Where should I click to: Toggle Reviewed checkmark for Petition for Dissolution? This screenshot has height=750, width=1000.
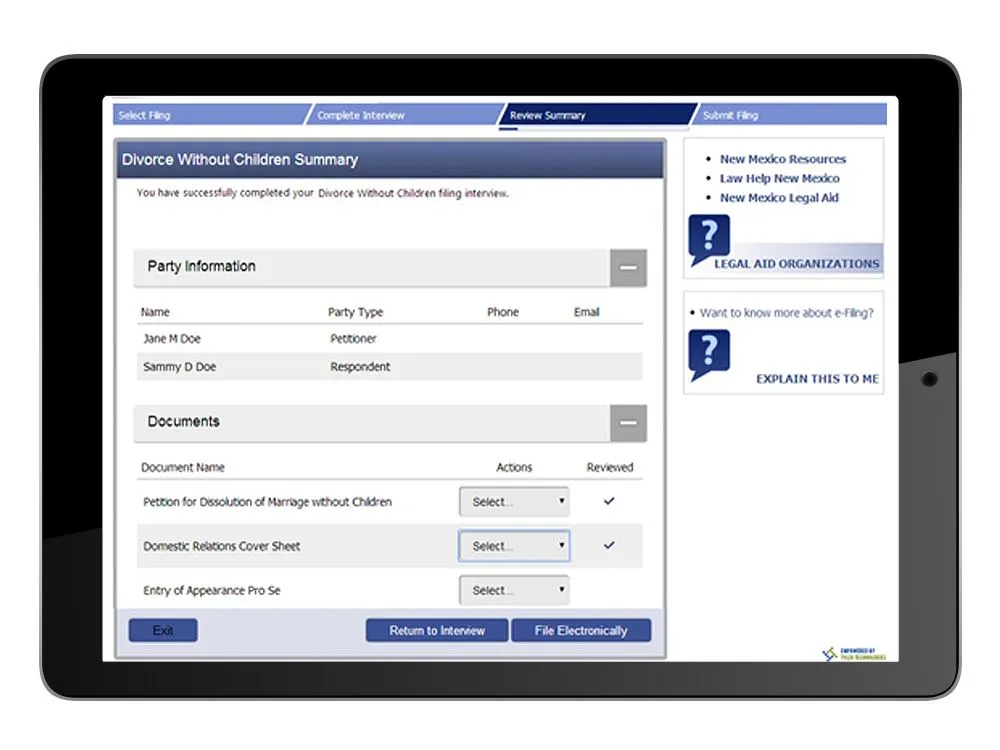(x=609, y=502)
